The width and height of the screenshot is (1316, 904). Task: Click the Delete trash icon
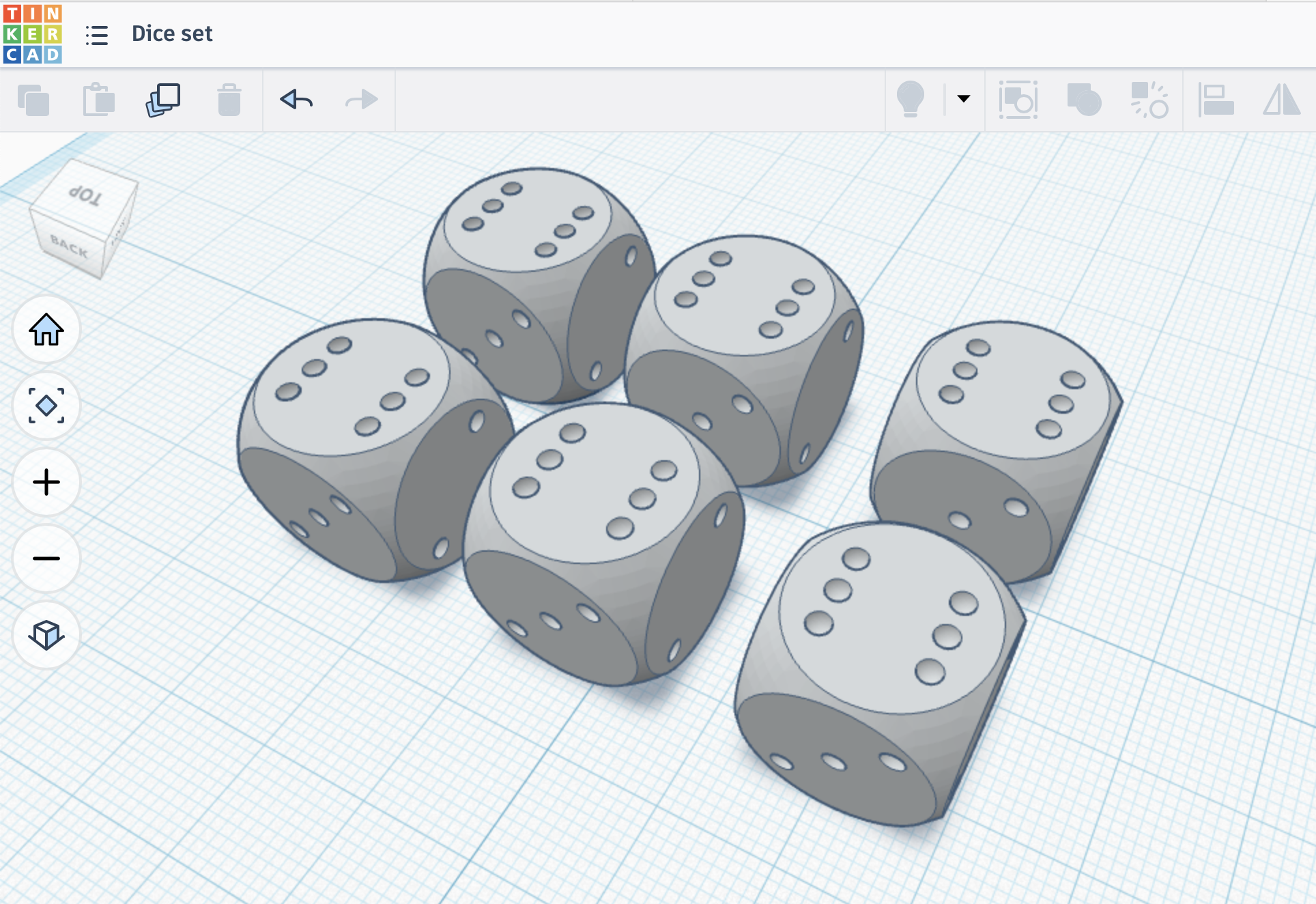229,100
